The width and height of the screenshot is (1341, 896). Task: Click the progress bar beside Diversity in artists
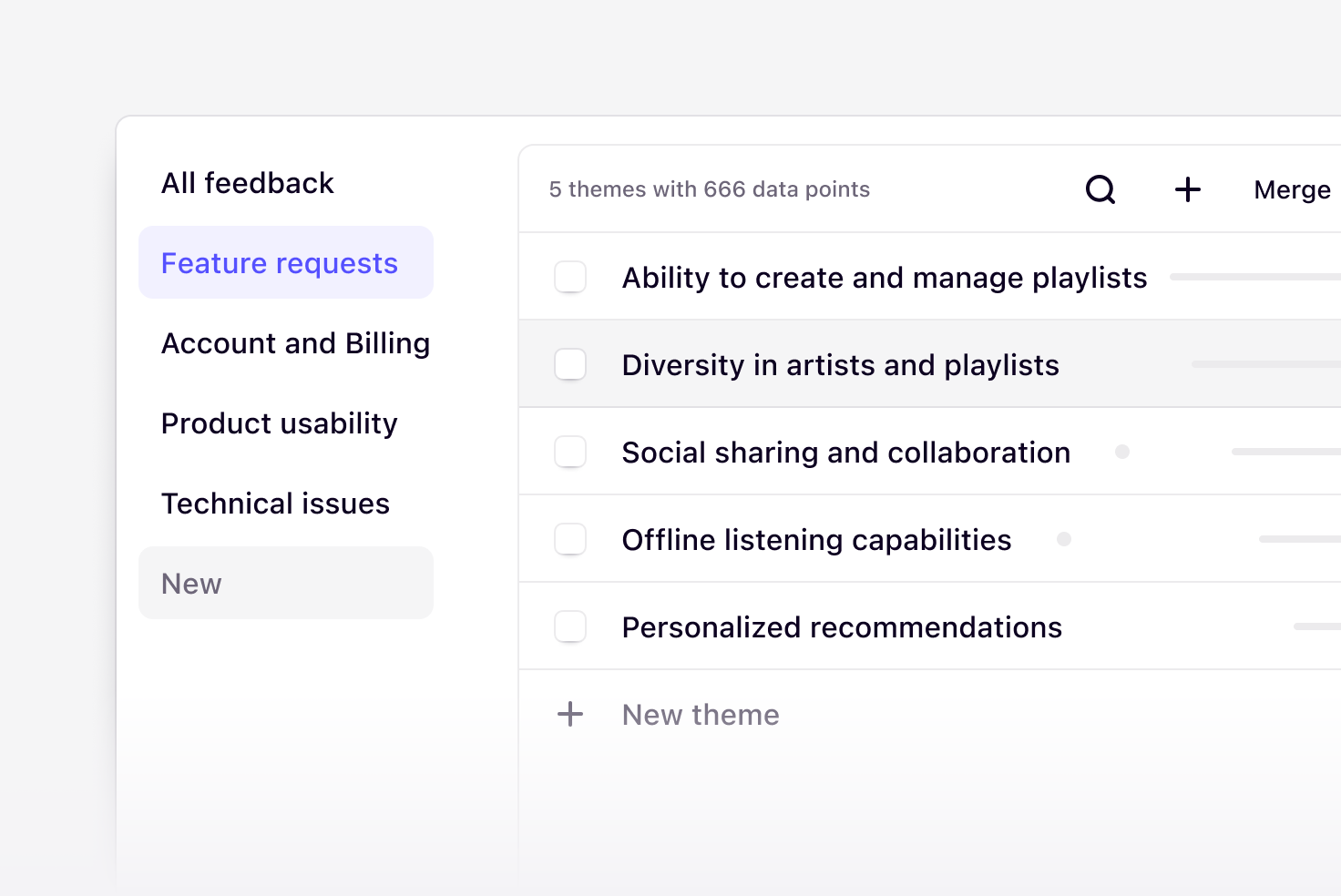pyautogui.click(x=1266, y=363)
